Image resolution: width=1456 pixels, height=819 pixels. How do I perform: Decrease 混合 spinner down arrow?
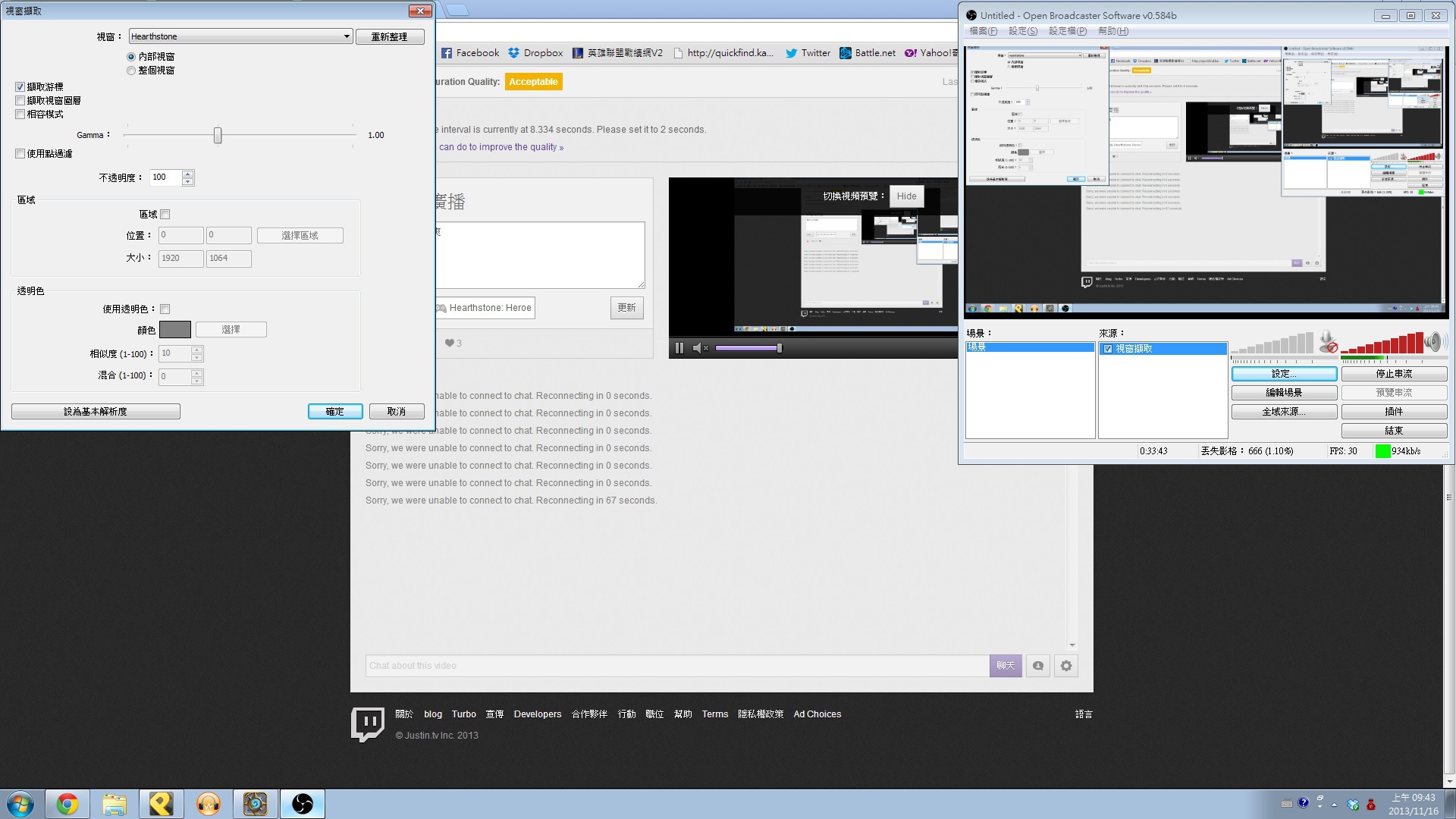pos(197,381)
